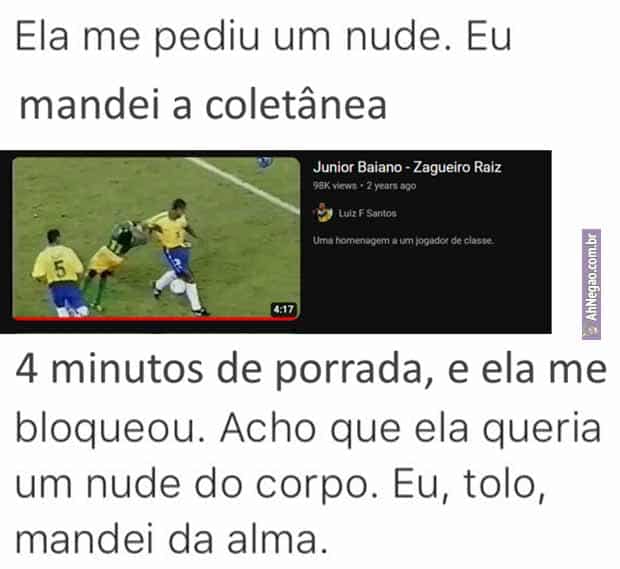Click the 'mandei da alma.' final line
Viewport: 620px width, 569px height.
tap(172, 539)
